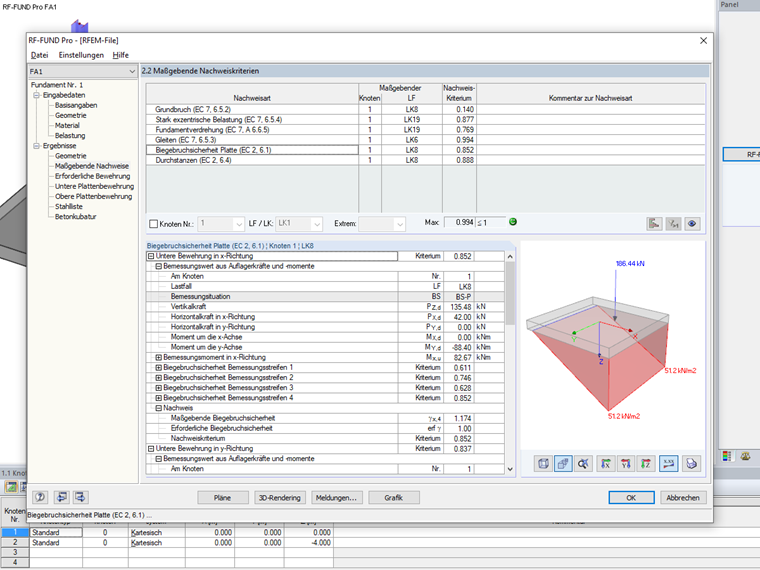Screen dimensions: 760x570
Task: Switch to view along the Y axis
Action: coord(626,463)
